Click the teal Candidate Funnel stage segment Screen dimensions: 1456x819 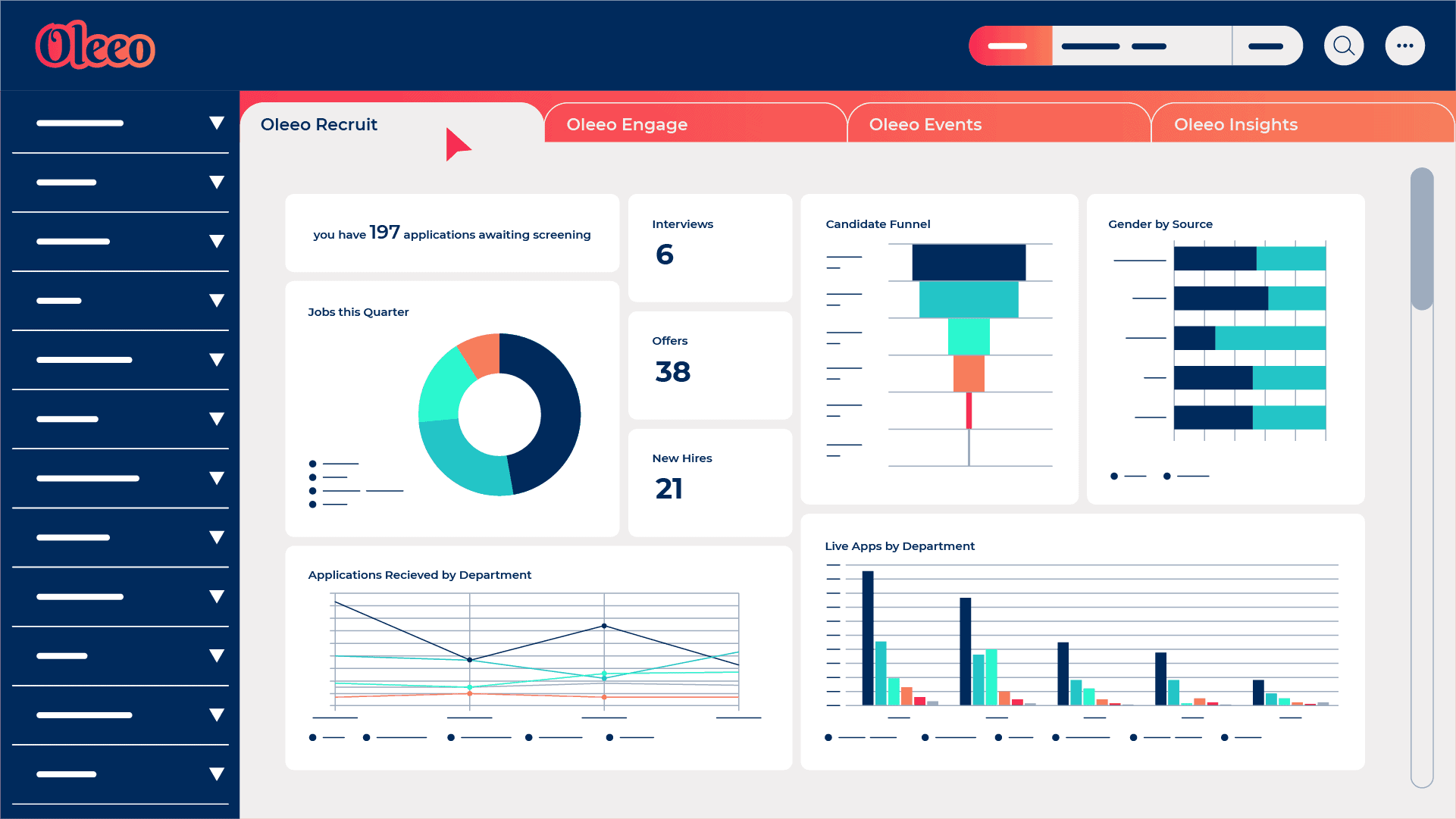pyautogui.click(x=969, y=299)
